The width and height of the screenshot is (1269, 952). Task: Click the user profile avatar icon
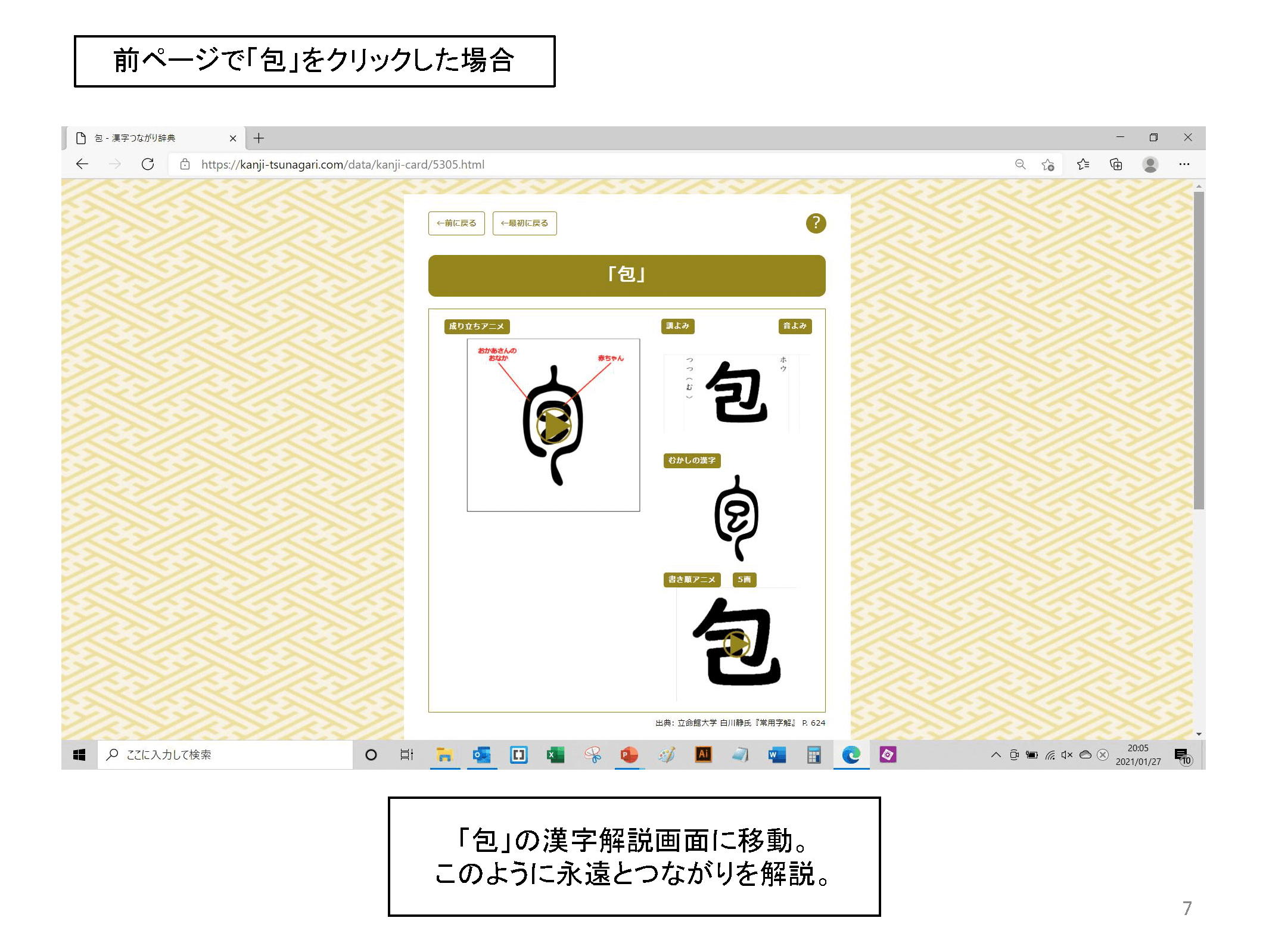[1150, 164]
